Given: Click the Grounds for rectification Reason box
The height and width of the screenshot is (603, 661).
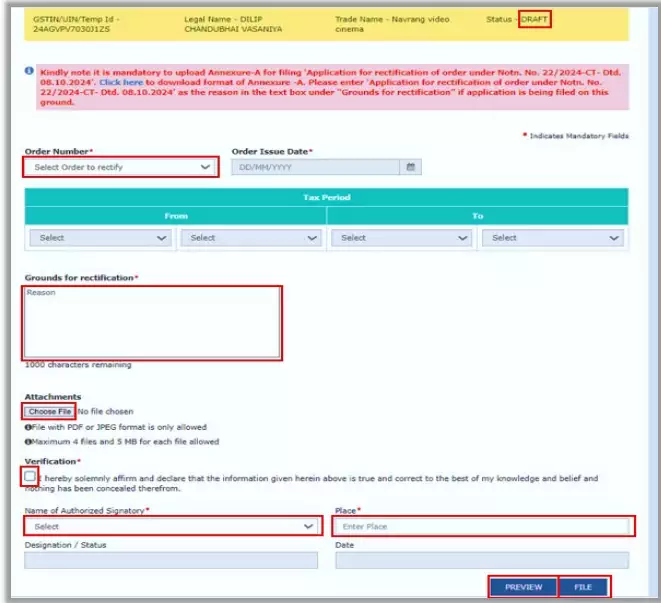Looking at the screenshot, I should pyautogui.click(x=152, y=323).
